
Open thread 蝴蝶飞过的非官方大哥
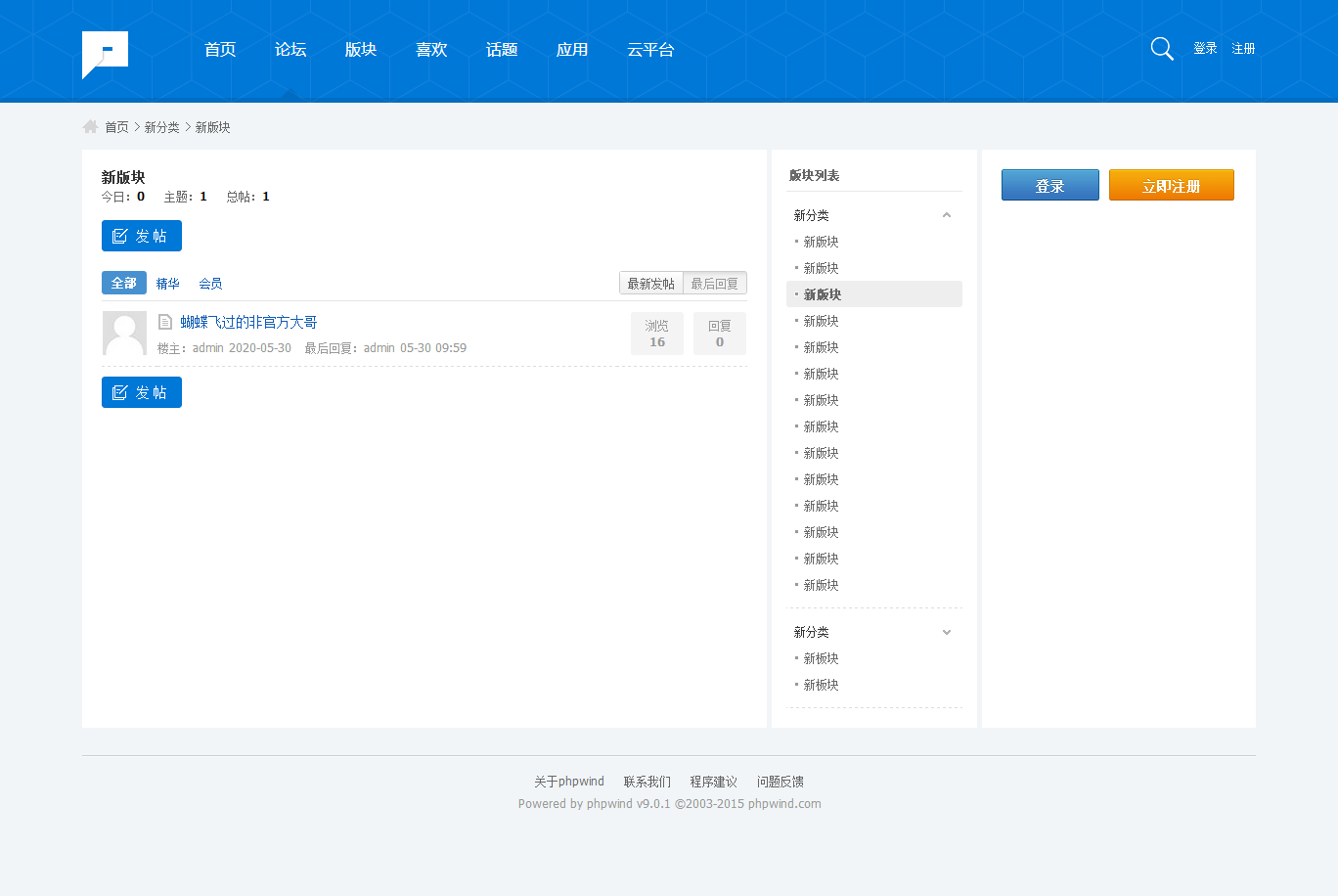point(248,322)
